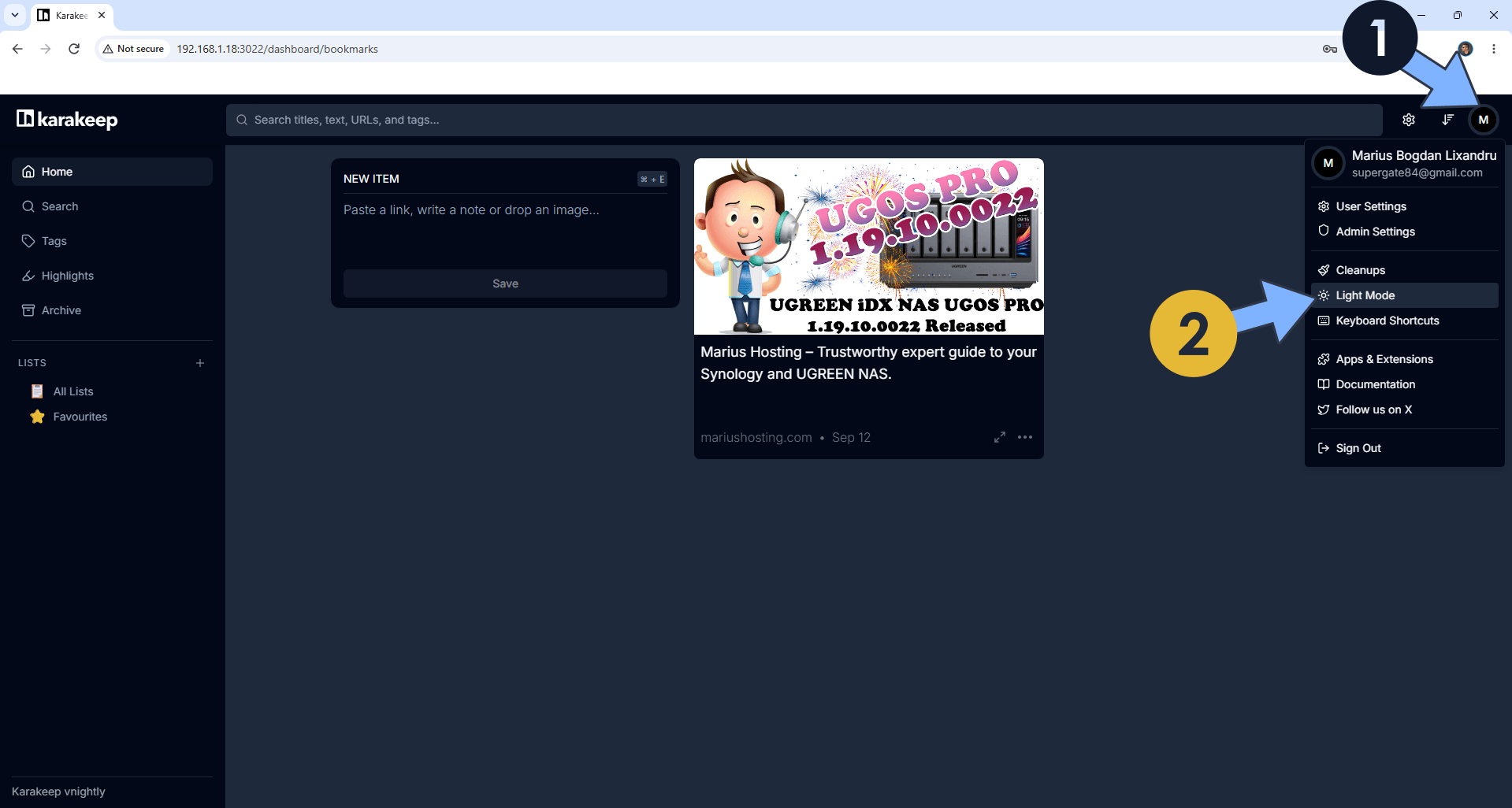This screenshot has height=808, width=1512.
Task: Open Apps & Extensions
Action: 1405,359
